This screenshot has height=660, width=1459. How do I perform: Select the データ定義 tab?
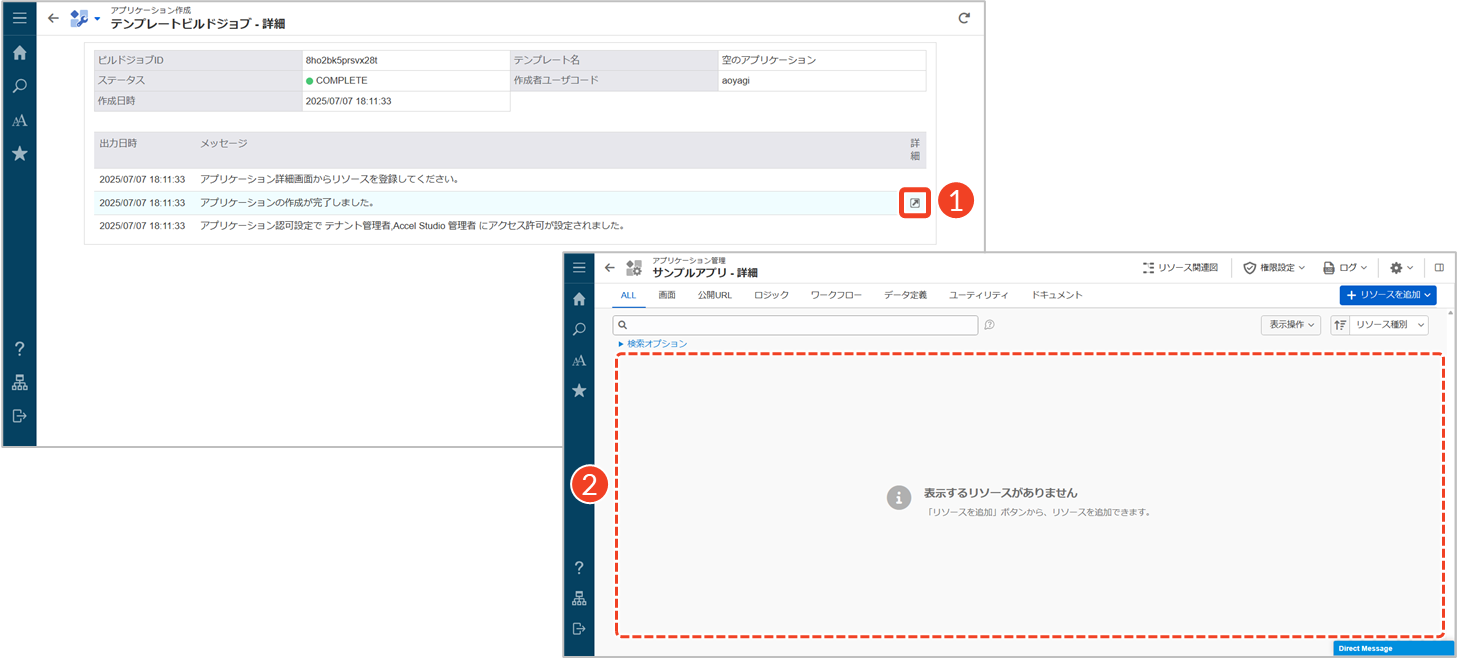905,295
